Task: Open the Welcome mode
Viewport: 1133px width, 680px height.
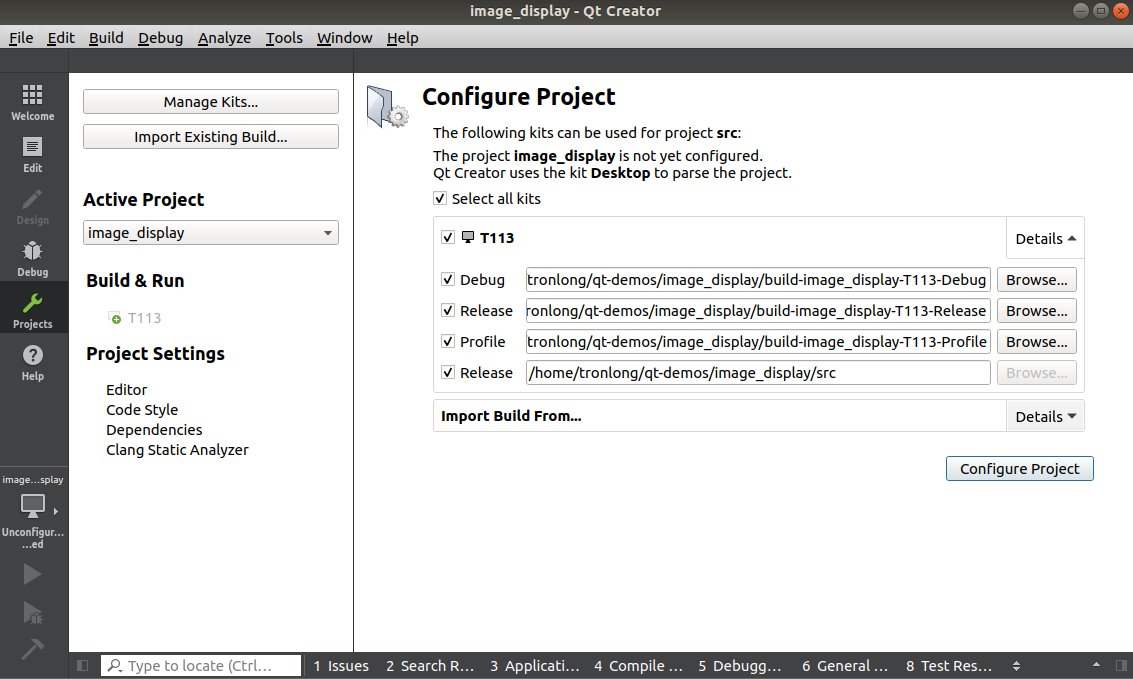Action: point(33,102)
